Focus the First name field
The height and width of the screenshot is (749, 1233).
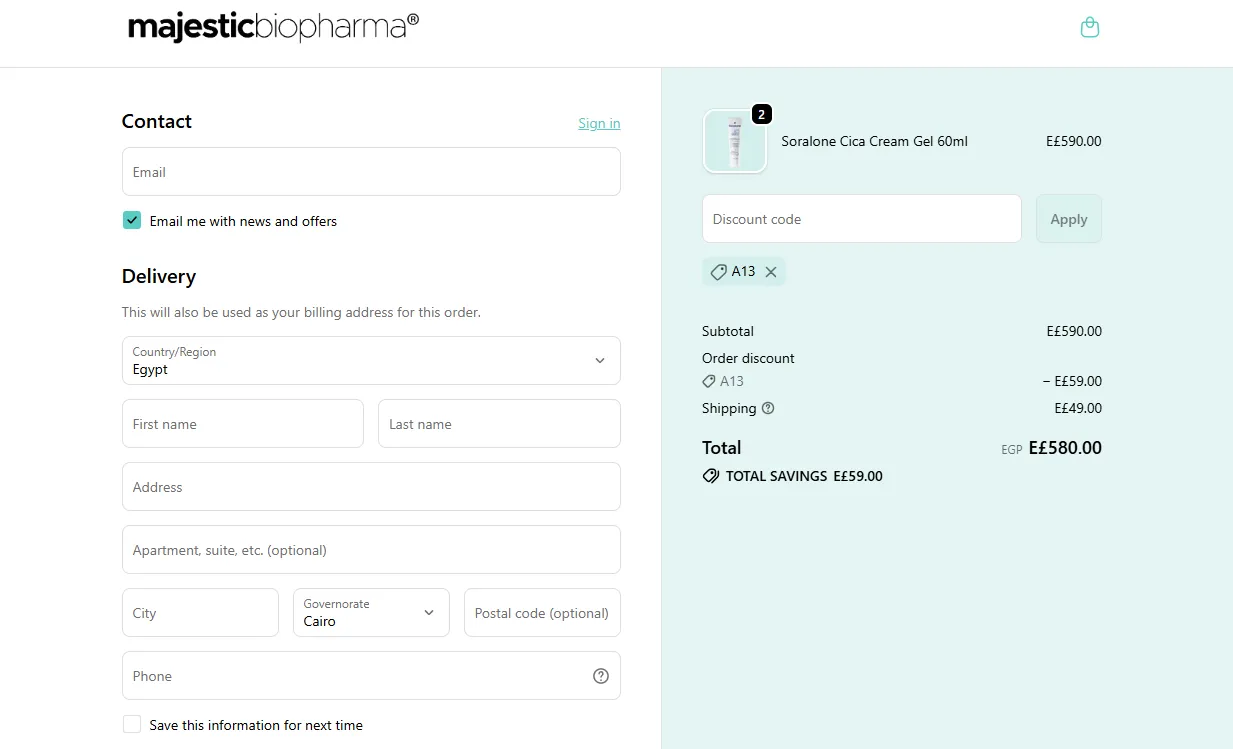[x=243, y=424]
